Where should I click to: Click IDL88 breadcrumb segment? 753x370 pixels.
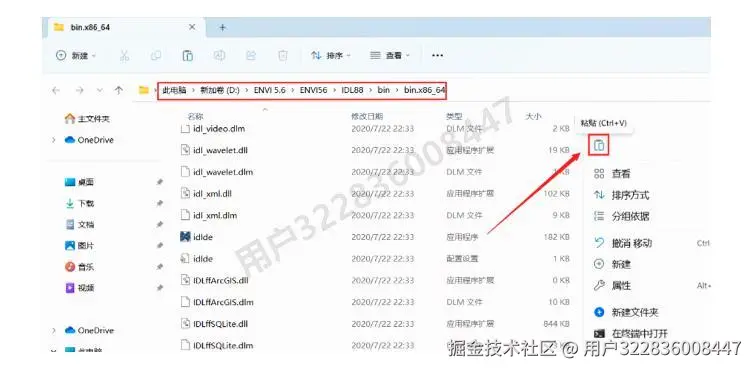352,90
